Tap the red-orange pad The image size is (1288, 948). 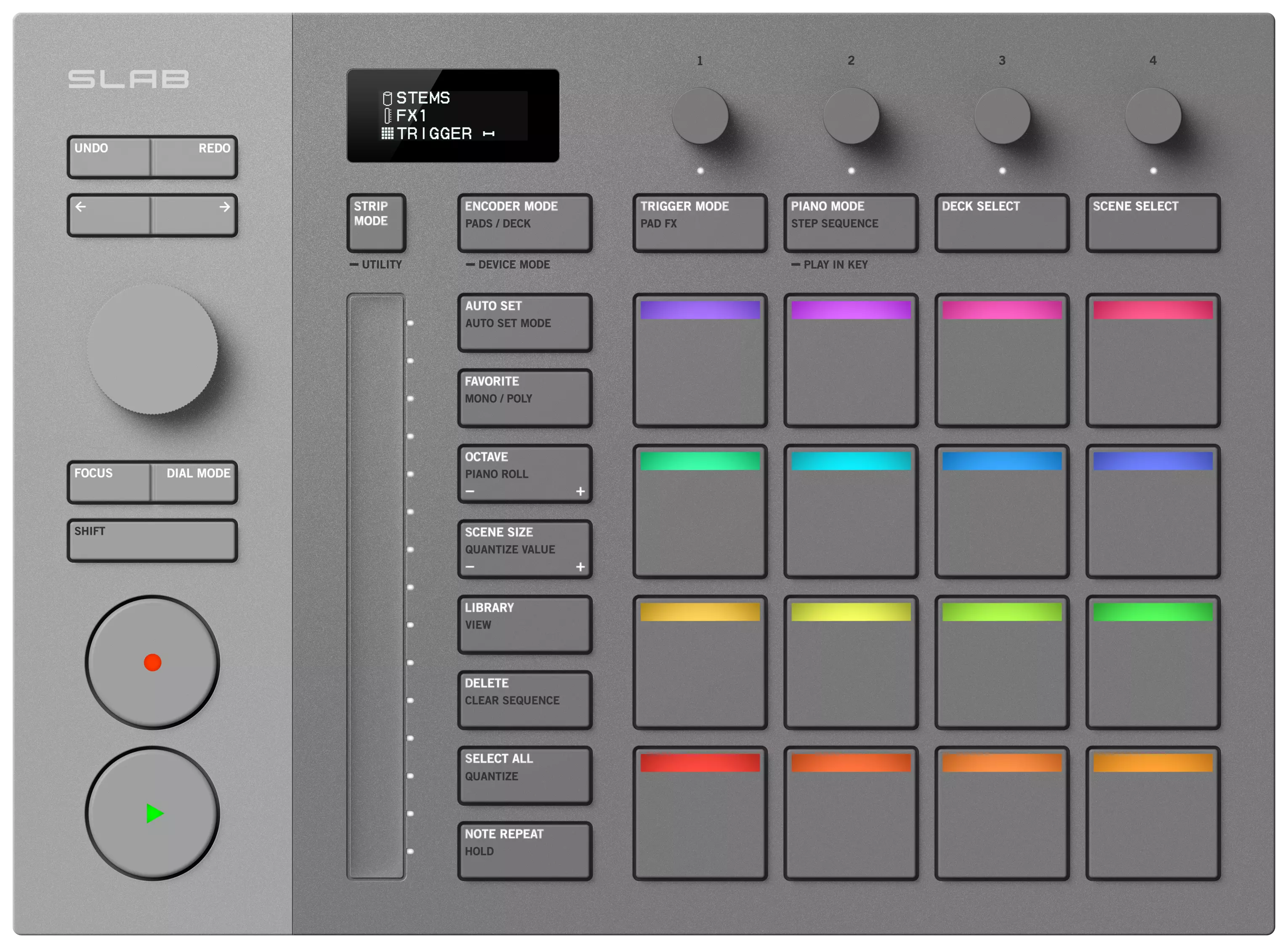851,813
